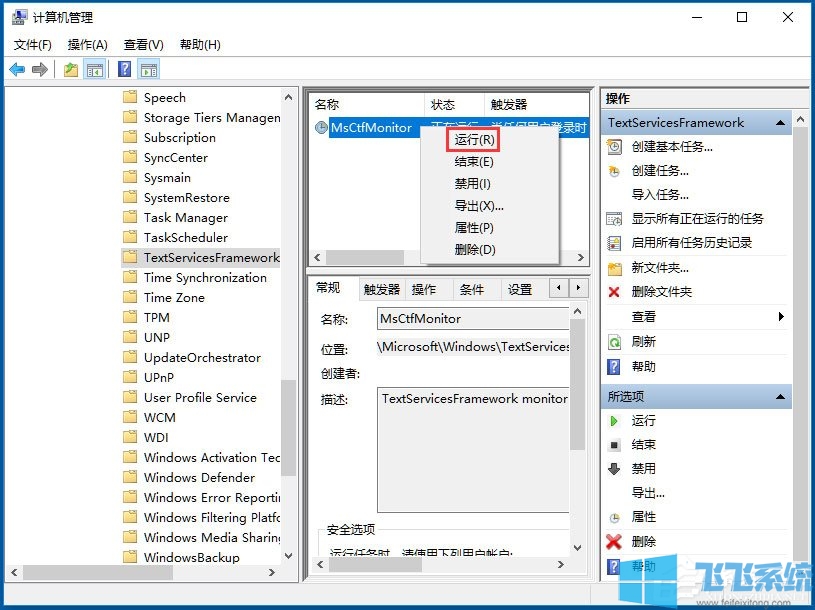Image resolution: width=815 pixels, height=610 pixels.
Task: Click the back navigation arrow icon
Action: (15, 69)
